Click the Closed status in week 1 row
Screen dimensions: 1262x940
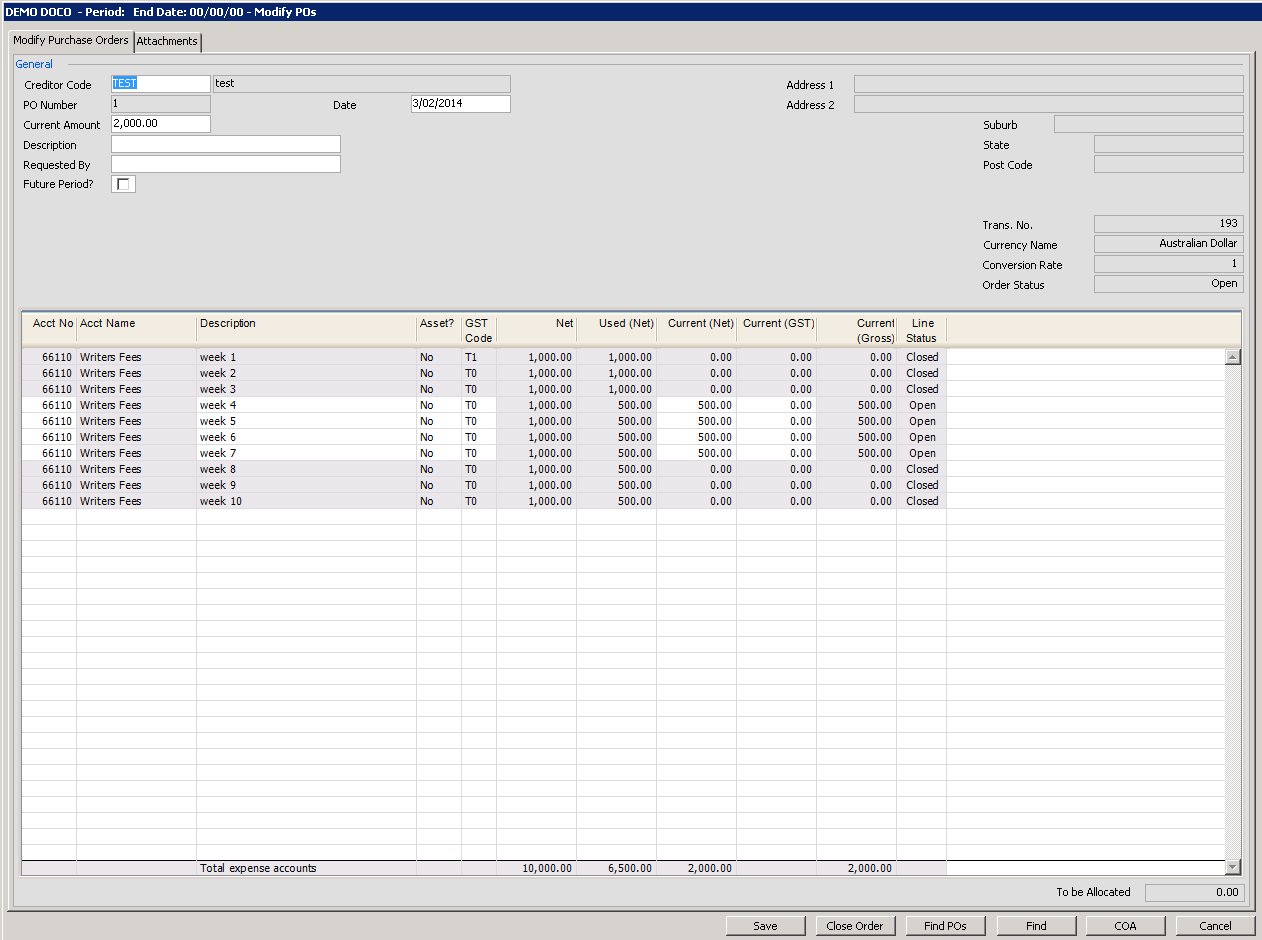pos(922,357)
